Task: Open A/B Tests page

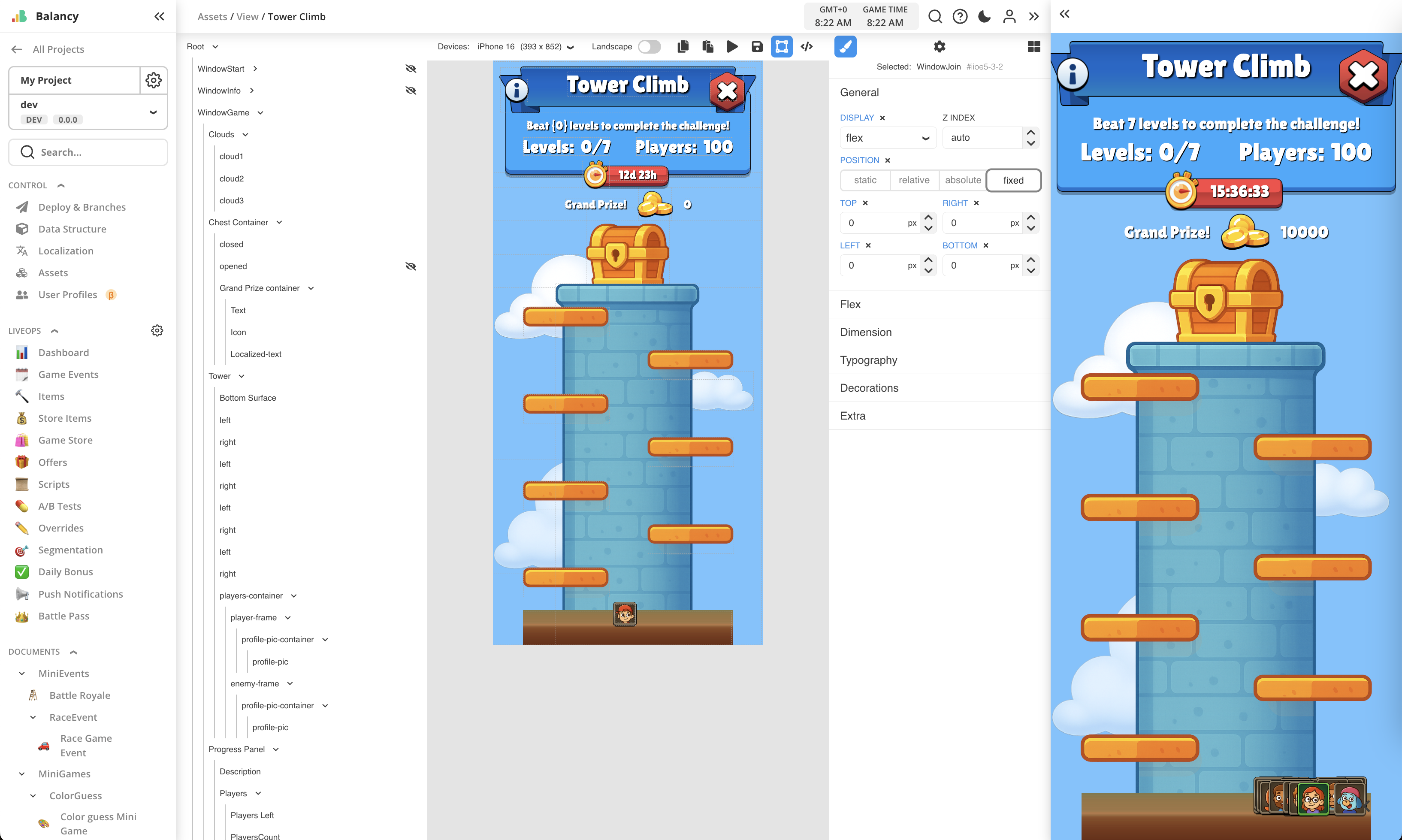Action: pyautogui.click(x=60, y=506)
